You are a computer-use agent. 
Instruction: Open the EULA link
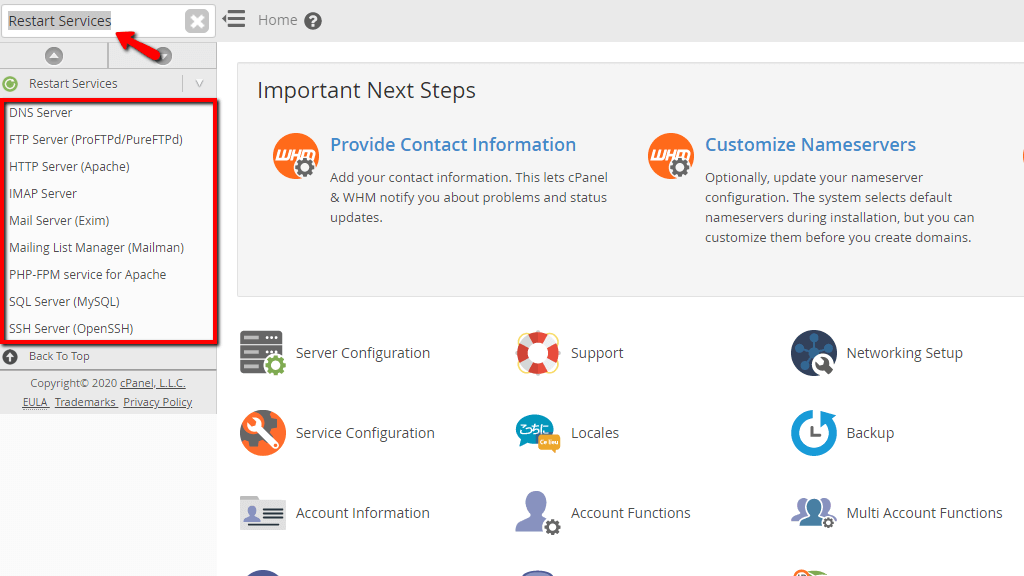[x=35, y=402]
